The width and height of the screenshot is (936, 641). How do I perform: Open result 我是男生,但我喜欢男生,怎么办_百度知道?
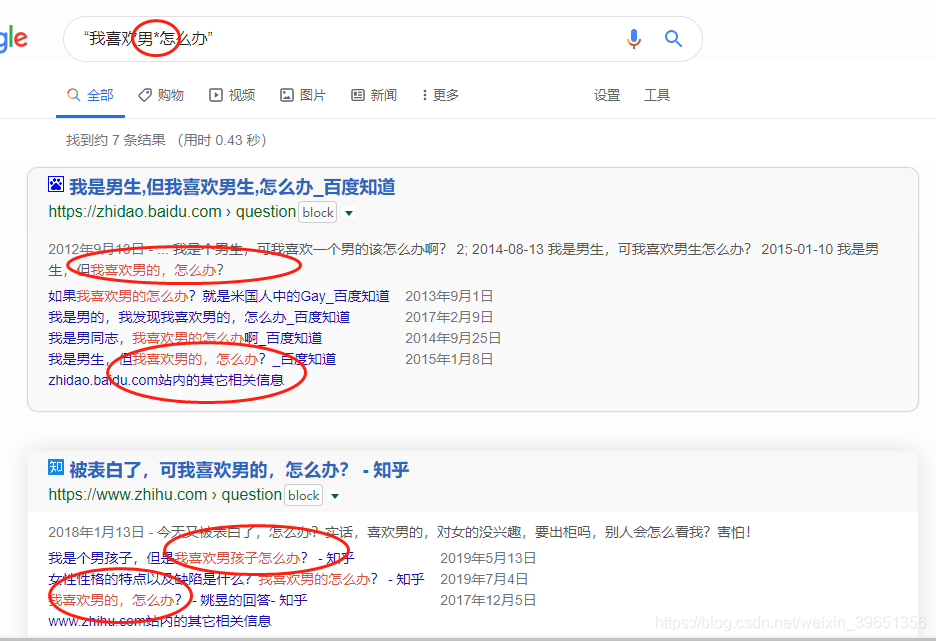tap(232, 187)
